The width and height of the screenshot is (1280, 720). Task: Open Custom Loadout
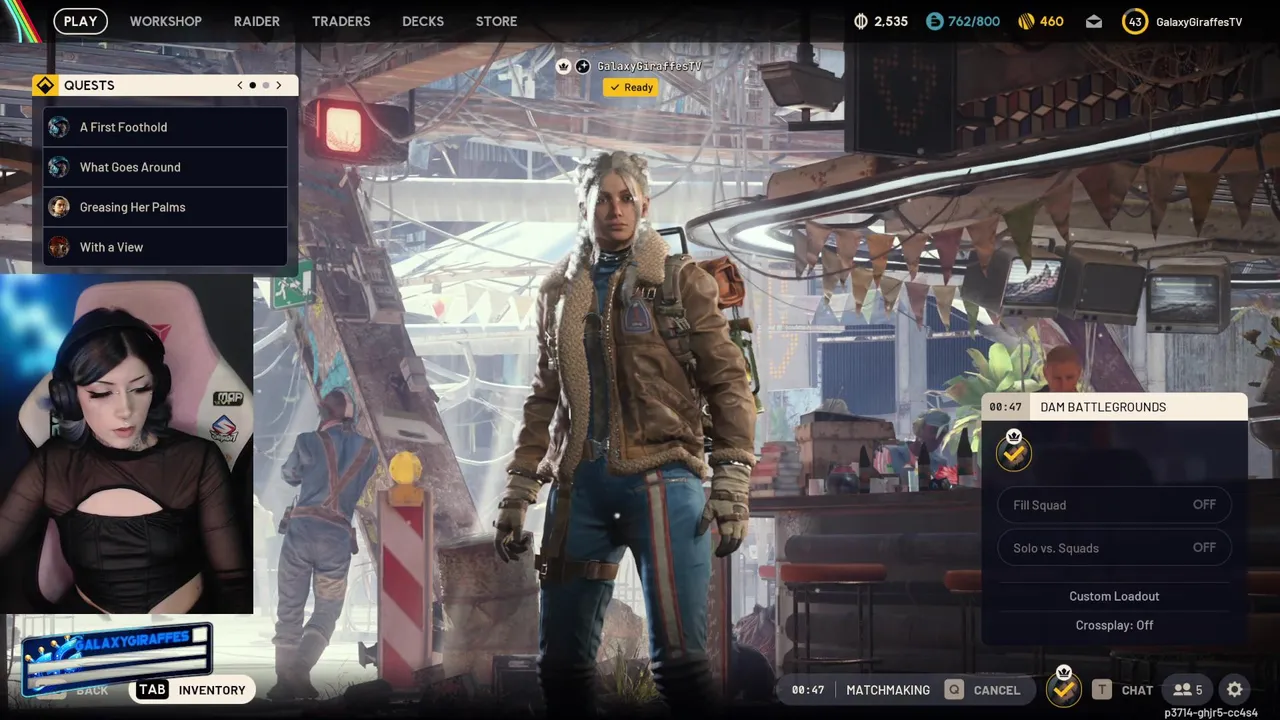pyautogui.click(x=1114, y=596)
